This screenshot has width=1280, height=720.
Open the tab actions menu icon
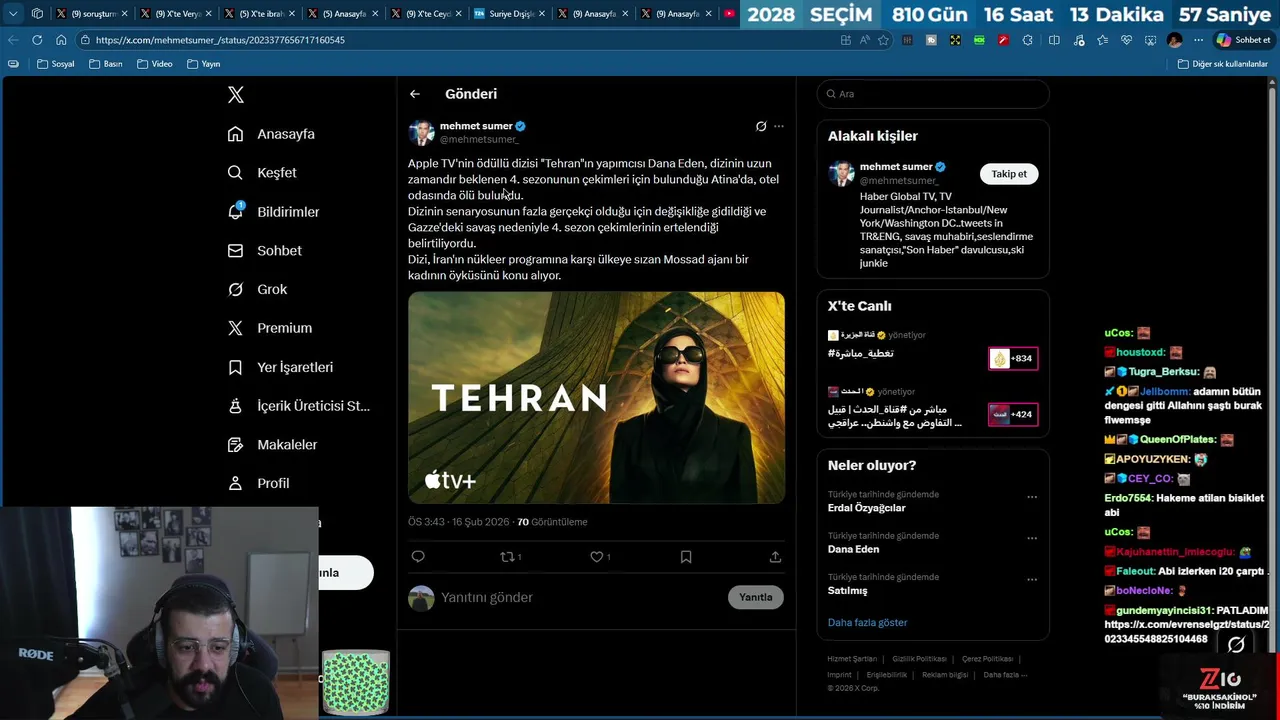pyautogui.click(x=13, y=14)
